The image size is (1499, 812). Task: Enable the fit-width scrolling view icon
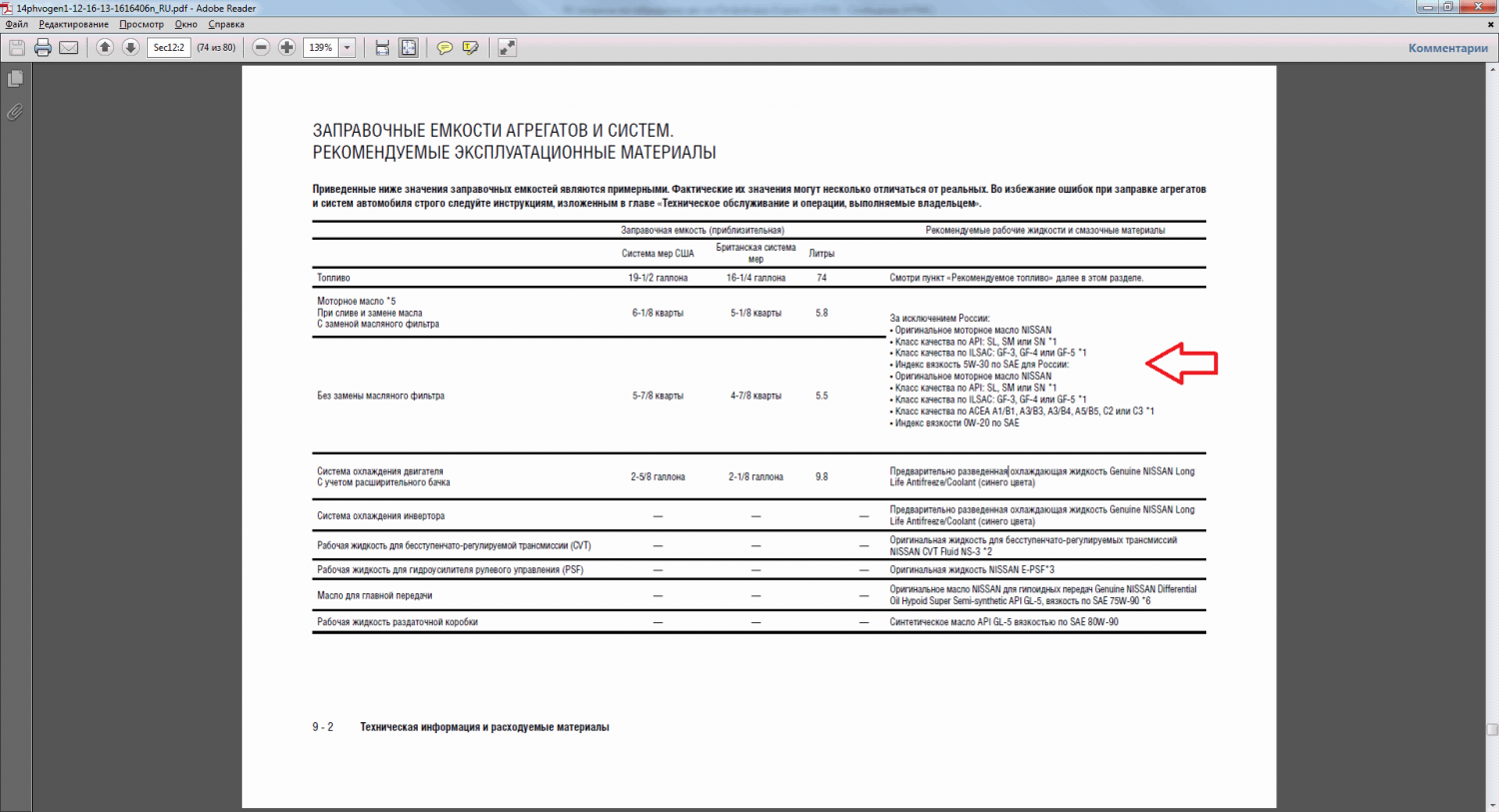click(x=382, y=47)
